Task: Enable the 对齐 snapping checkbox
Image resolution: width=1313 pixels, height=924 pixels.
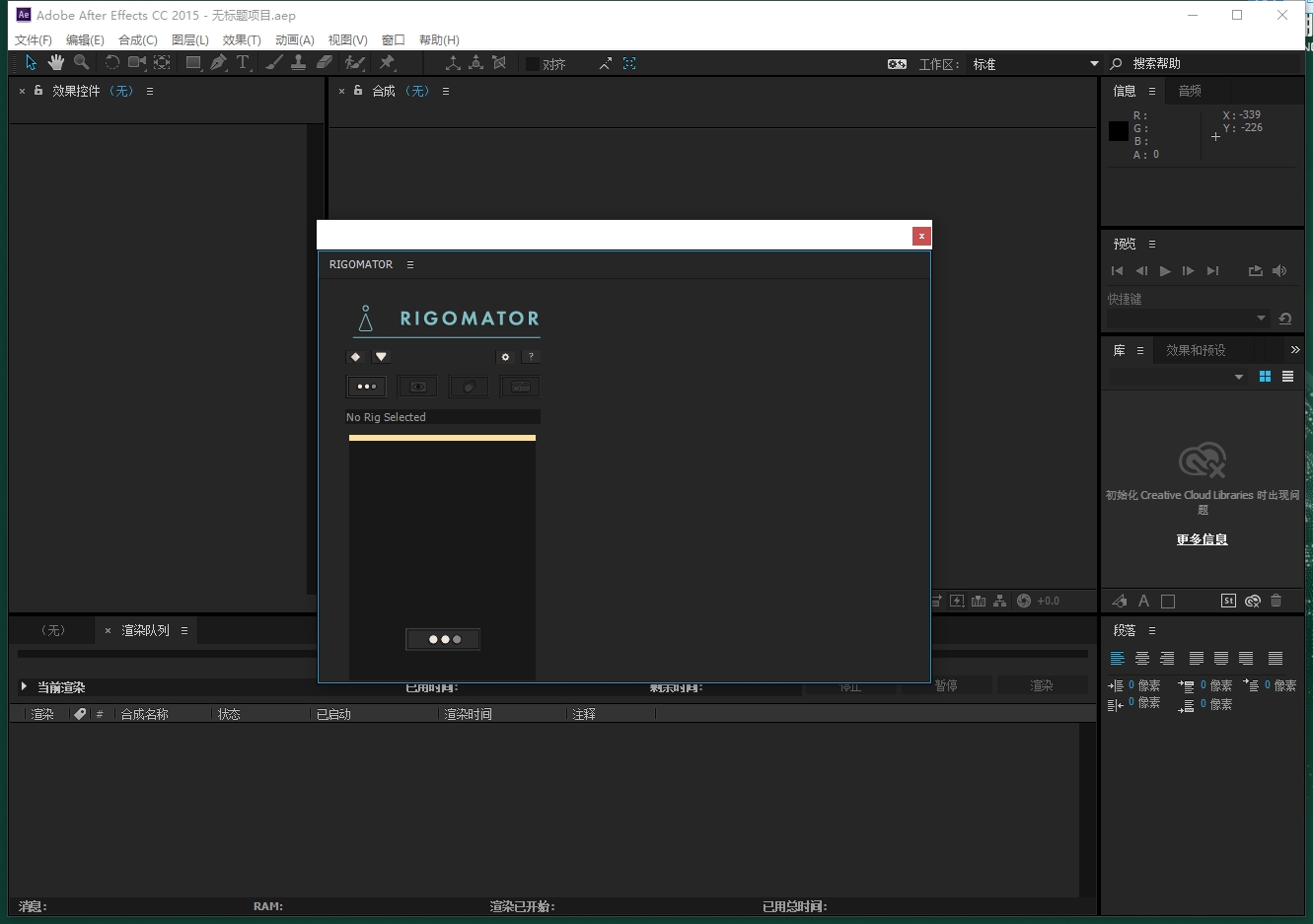Action: pos(533,64)
